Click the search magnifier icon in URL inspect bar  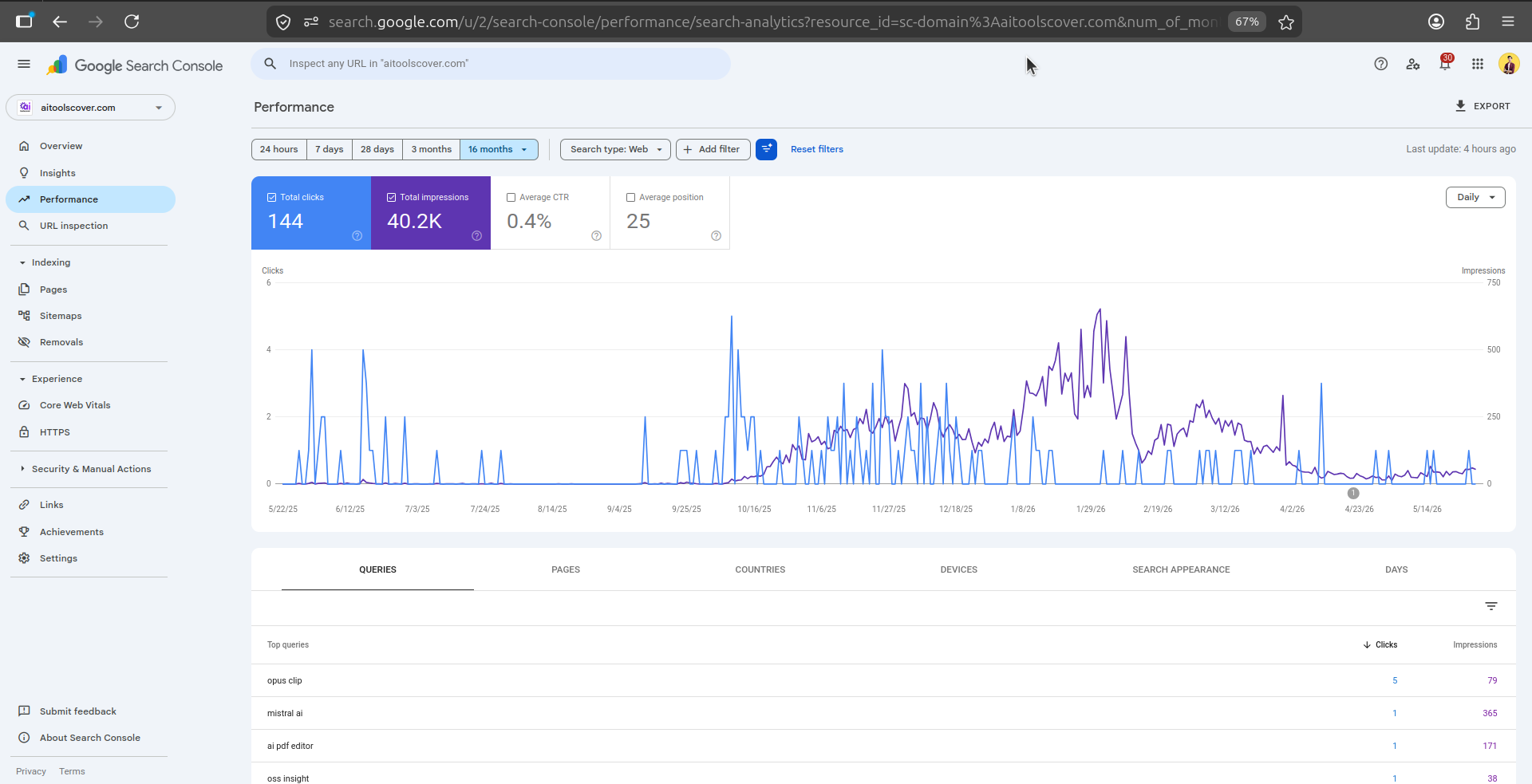[x=270, y=64]
